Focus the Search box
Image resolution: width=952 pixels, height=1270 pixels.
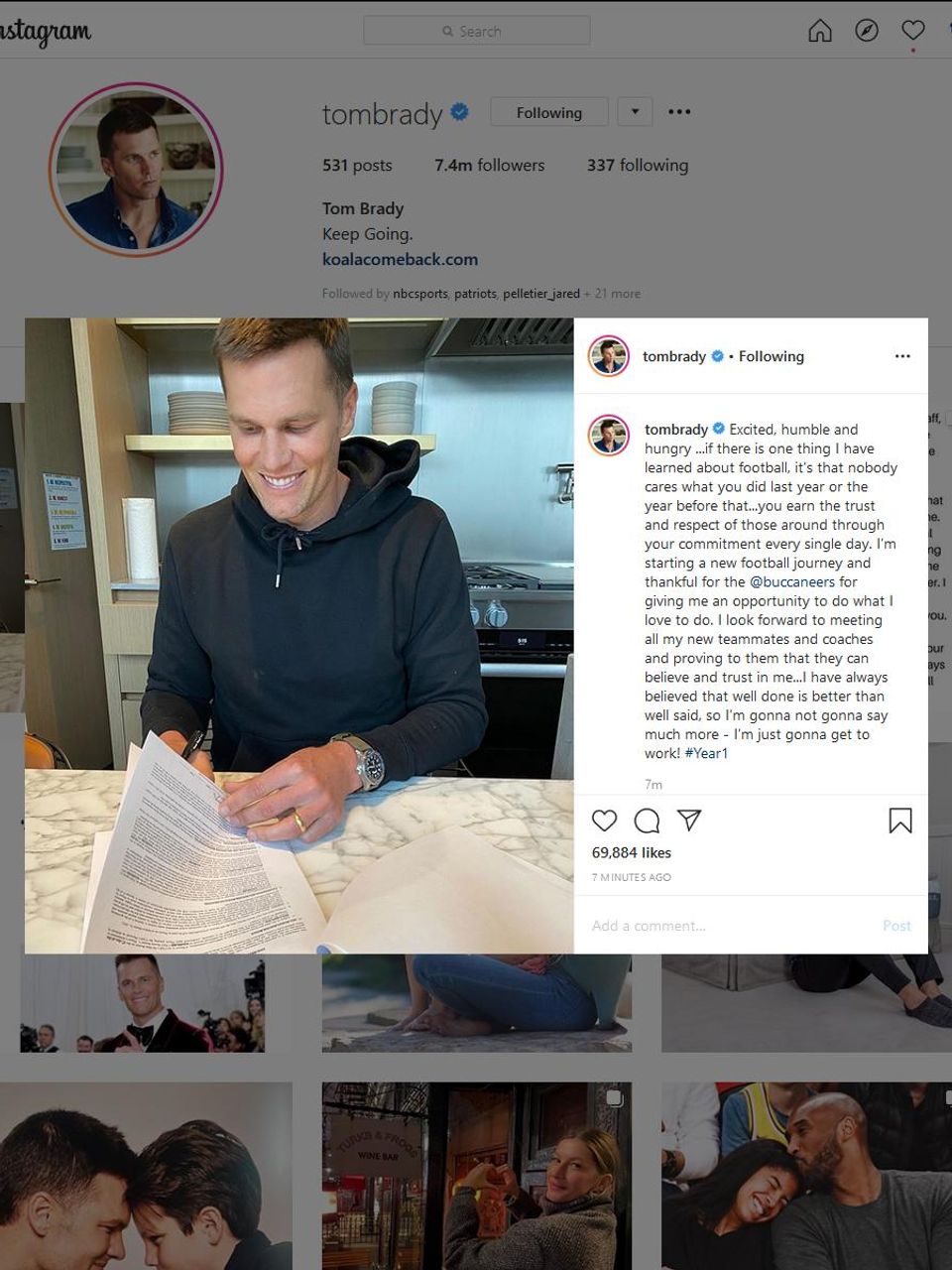(x=476, y=31)
